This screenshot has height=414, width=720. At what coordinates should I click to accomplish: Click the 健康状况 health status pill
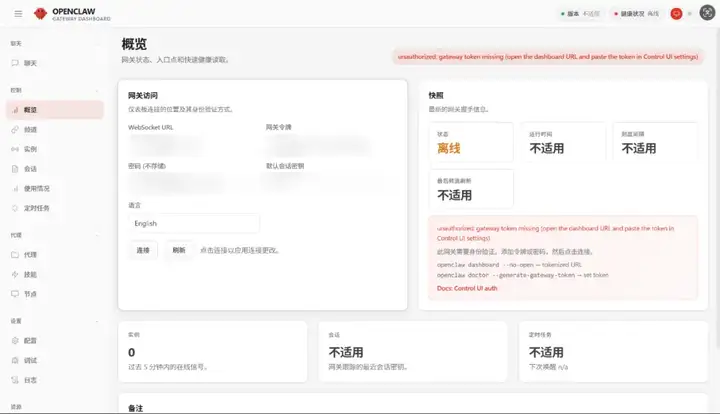point(636,14)
